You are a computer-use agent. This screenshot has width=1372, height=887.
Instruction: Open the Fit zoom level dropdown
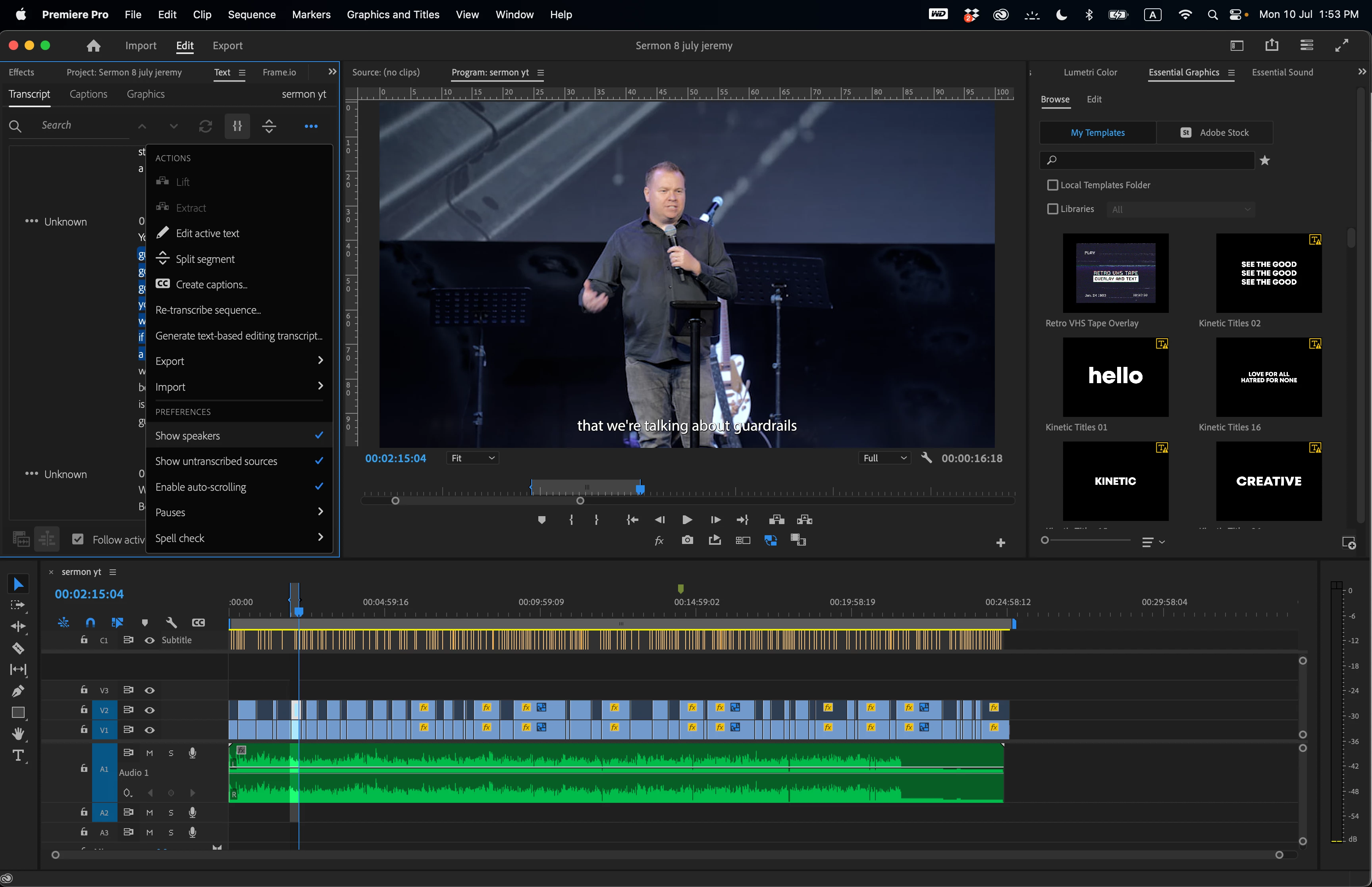click(473, 458)
